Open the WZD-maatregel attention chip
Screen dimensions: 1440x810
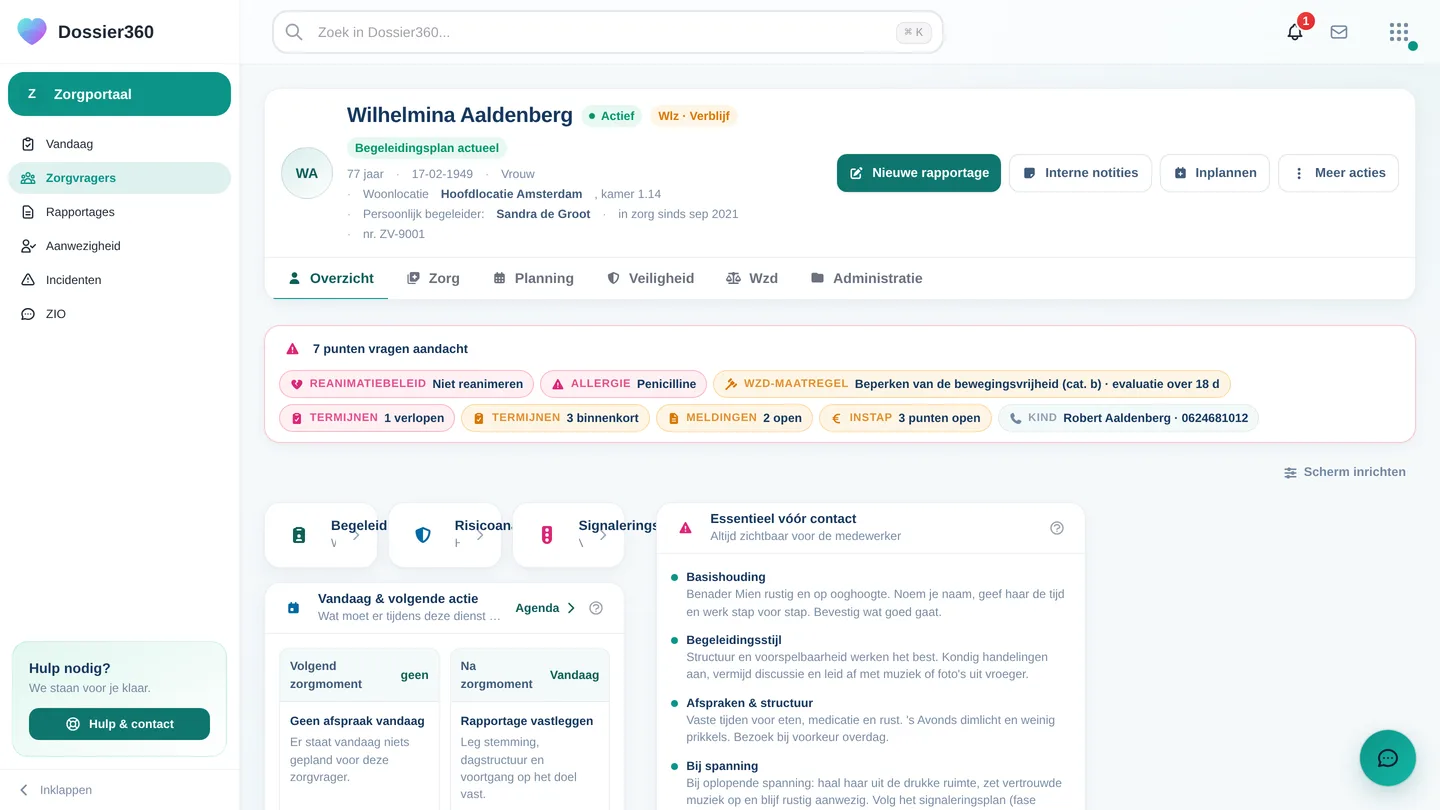(972, 384)
